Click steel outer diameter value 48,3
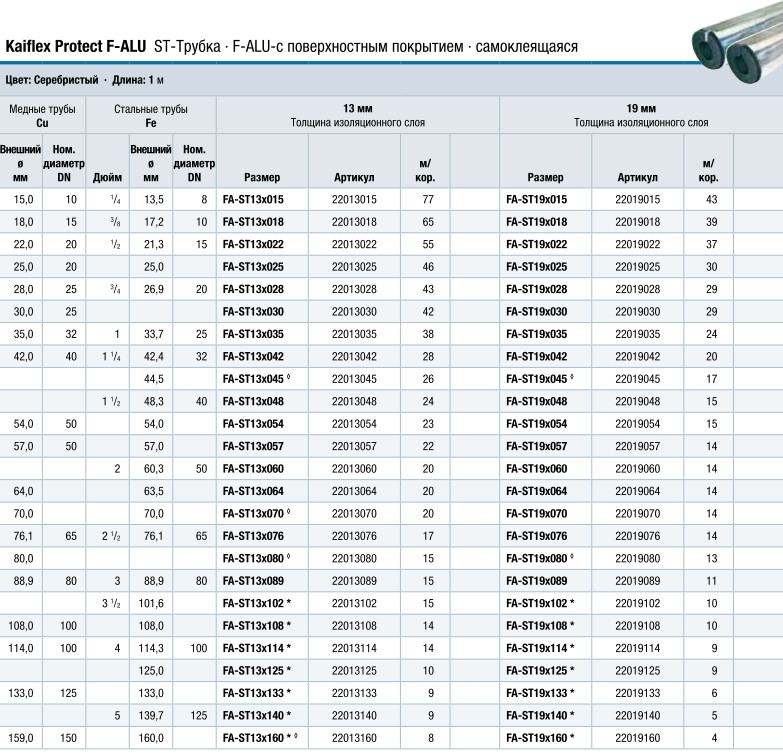783x753 pixels. [154, 401]
